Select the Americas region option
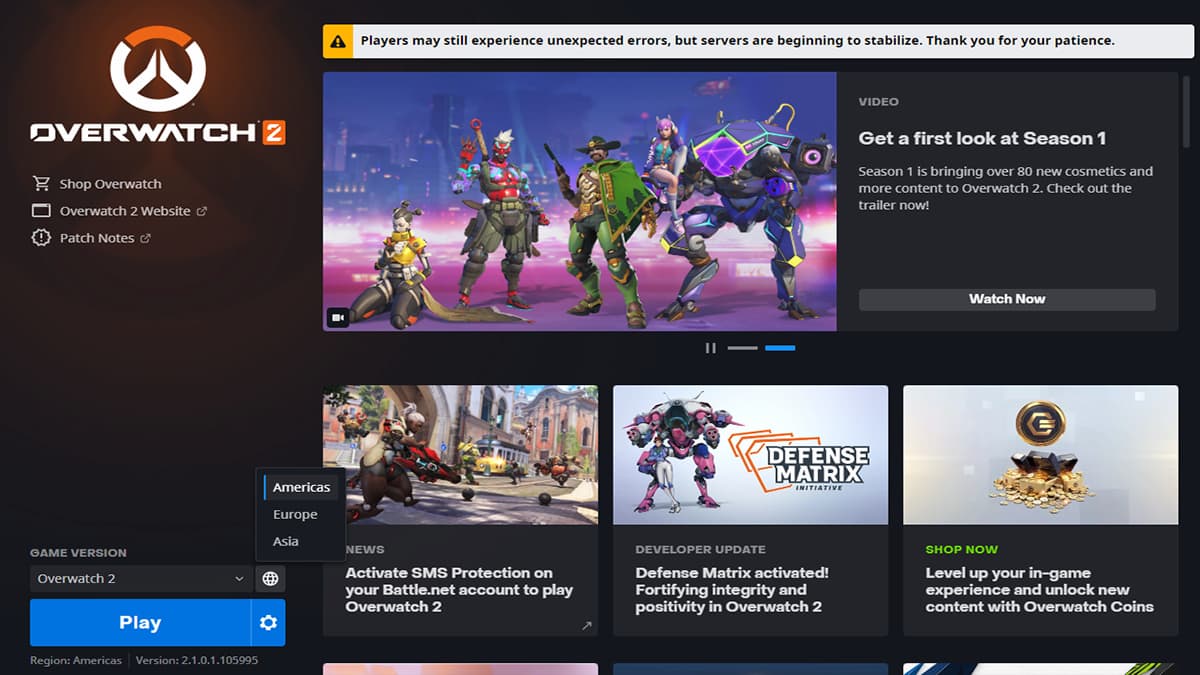The width and height of the screenshot is (1200, 675). [301, 487]
